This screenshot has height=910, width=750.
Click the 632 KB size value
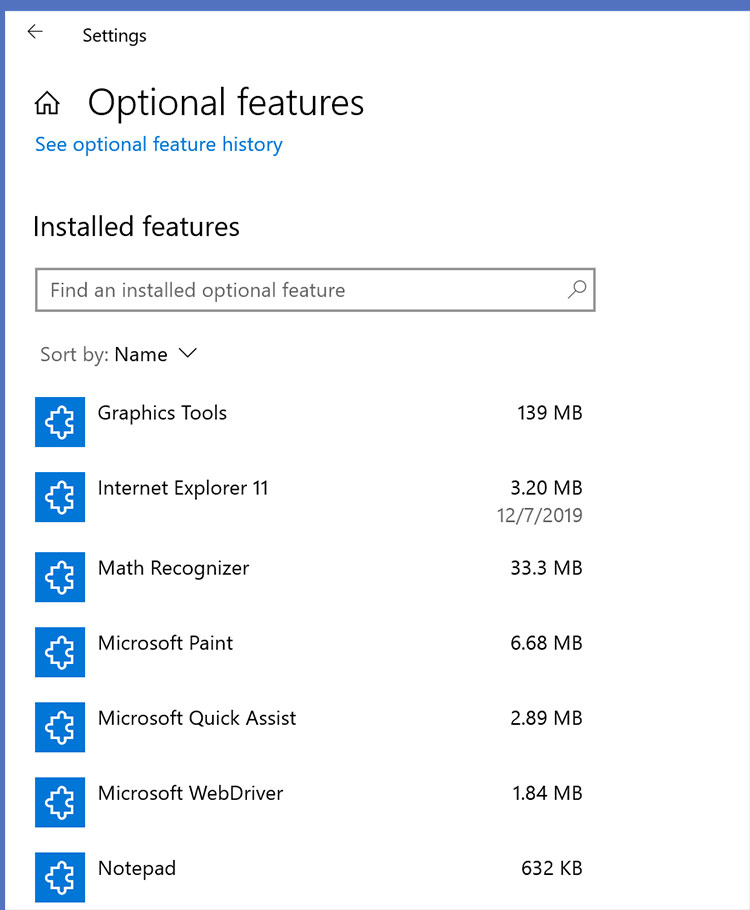551,868
